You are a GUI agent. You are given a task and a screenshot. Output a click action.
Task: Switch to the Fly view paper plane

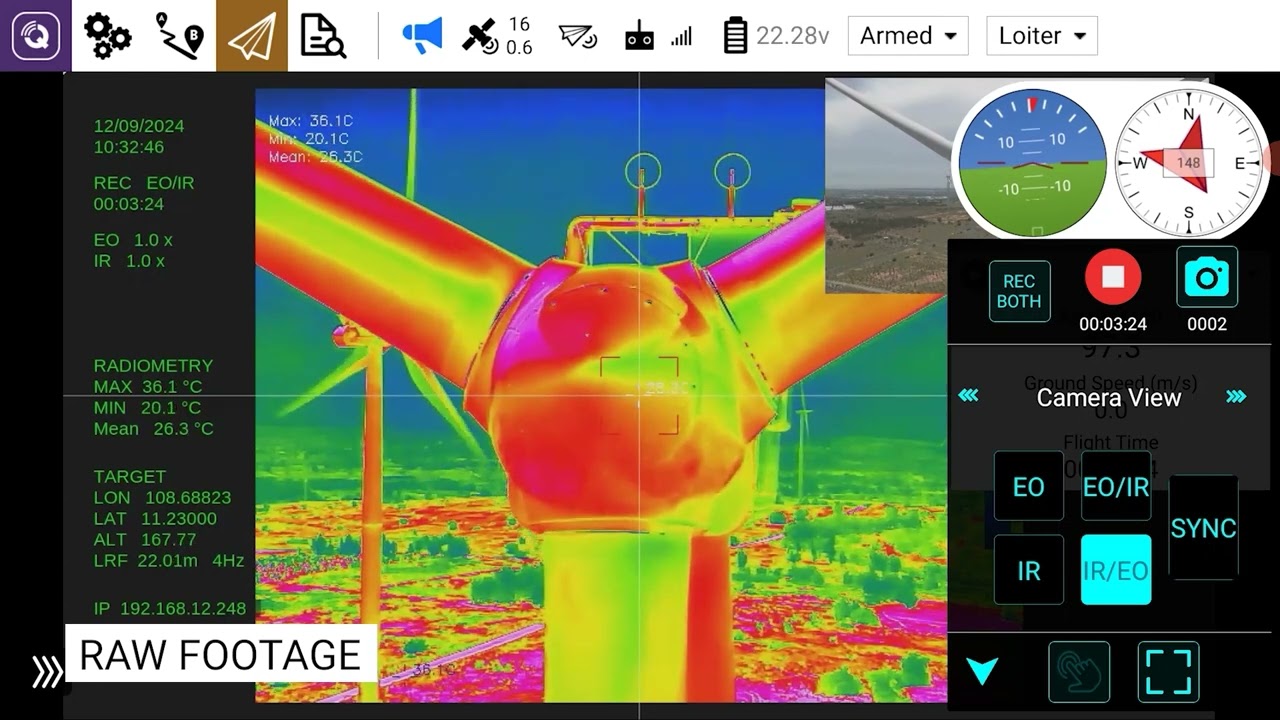click(x=252, y=36)
